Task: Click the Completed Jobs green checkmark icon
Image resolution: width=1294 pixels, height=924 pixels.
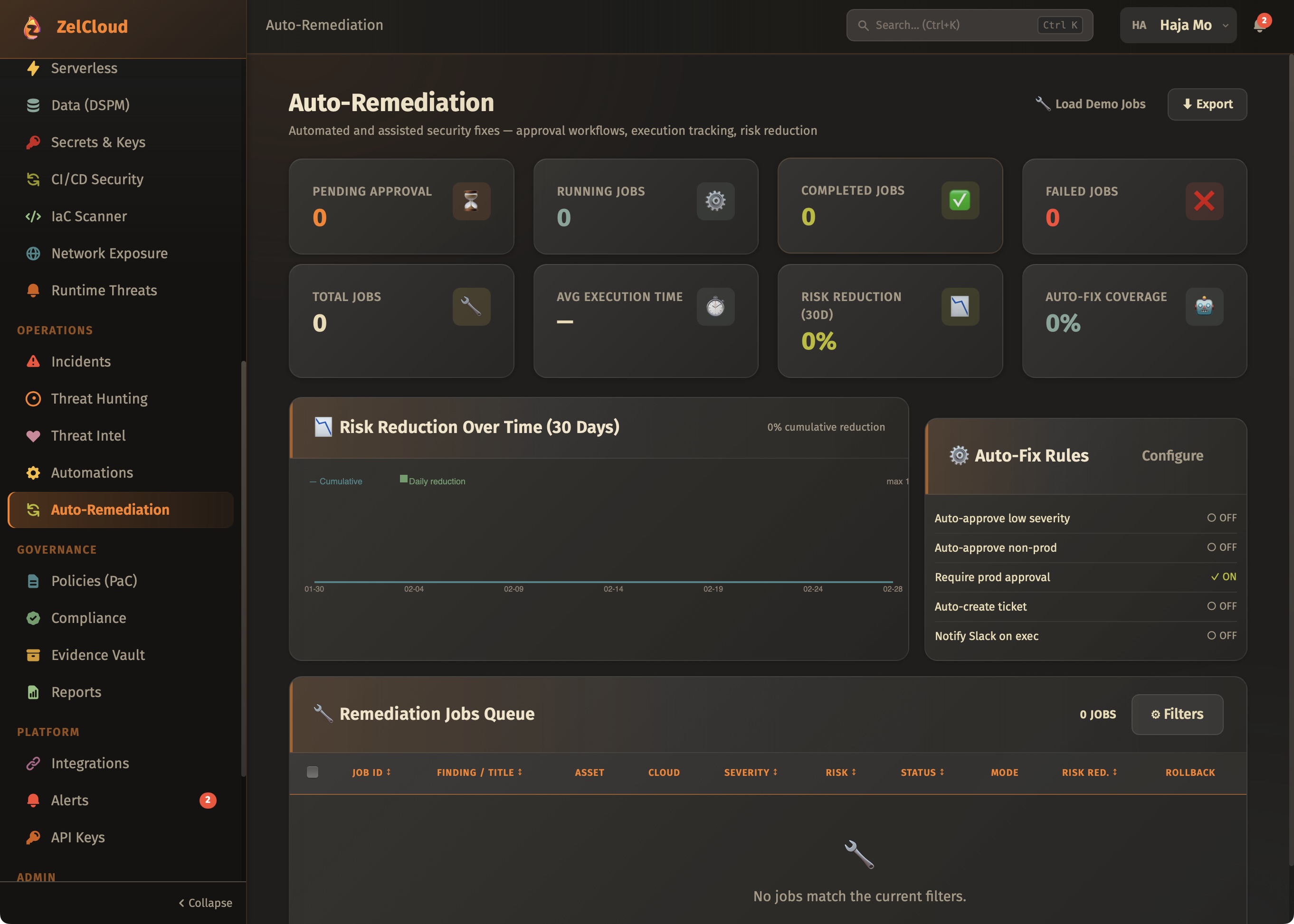Action: tap(959, 200)
